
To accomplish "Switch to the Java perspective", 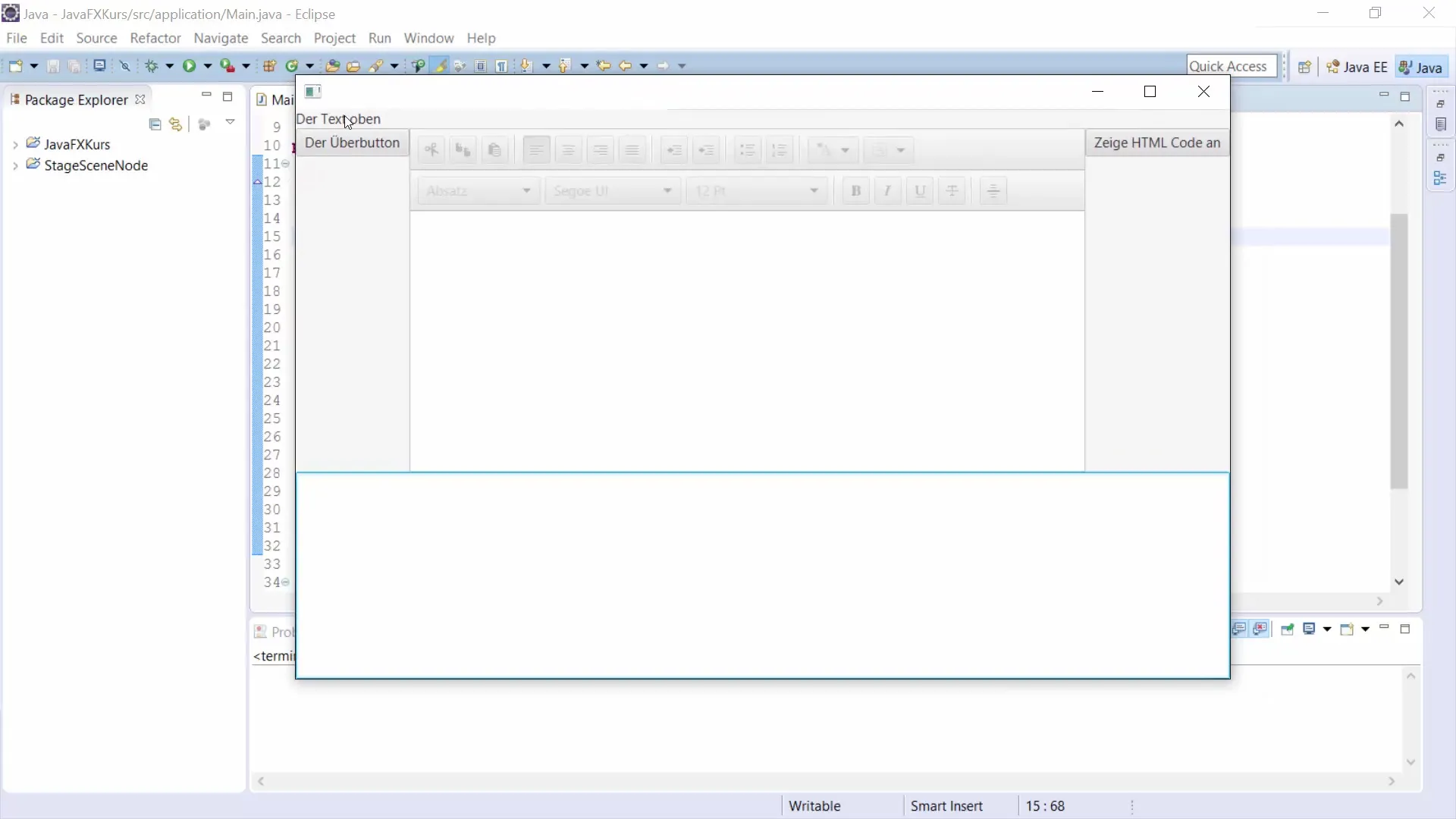I will (1420, 67).
